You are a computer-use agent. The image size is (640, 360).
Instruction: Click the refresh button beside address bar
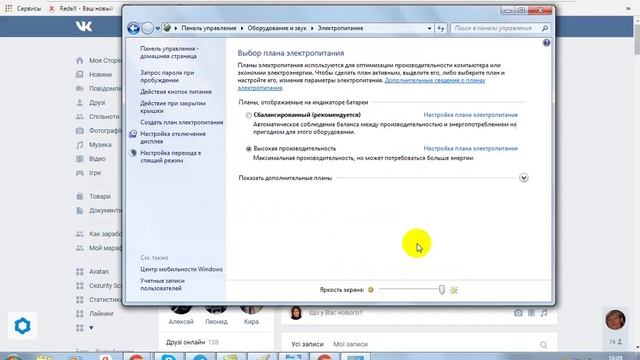441,28
